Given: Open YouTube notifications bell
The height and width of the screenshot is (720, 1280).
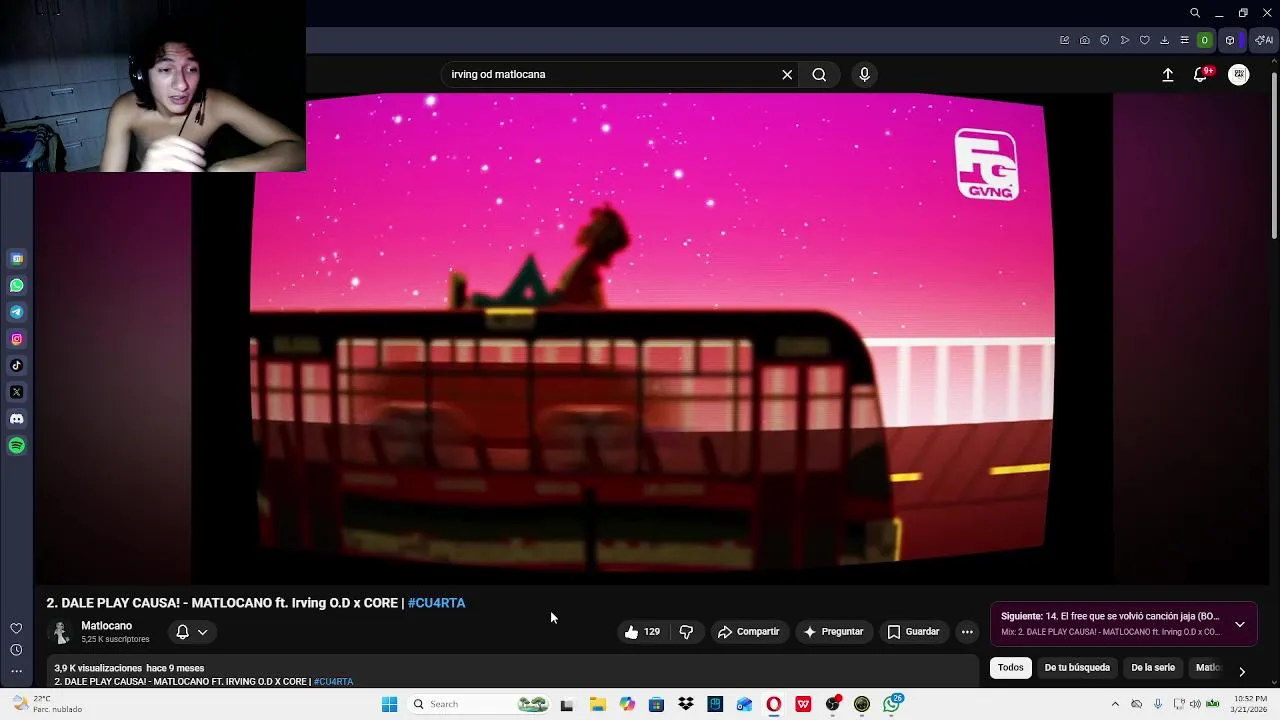Looking at the screenshot, I should [x=1201, y=75].
